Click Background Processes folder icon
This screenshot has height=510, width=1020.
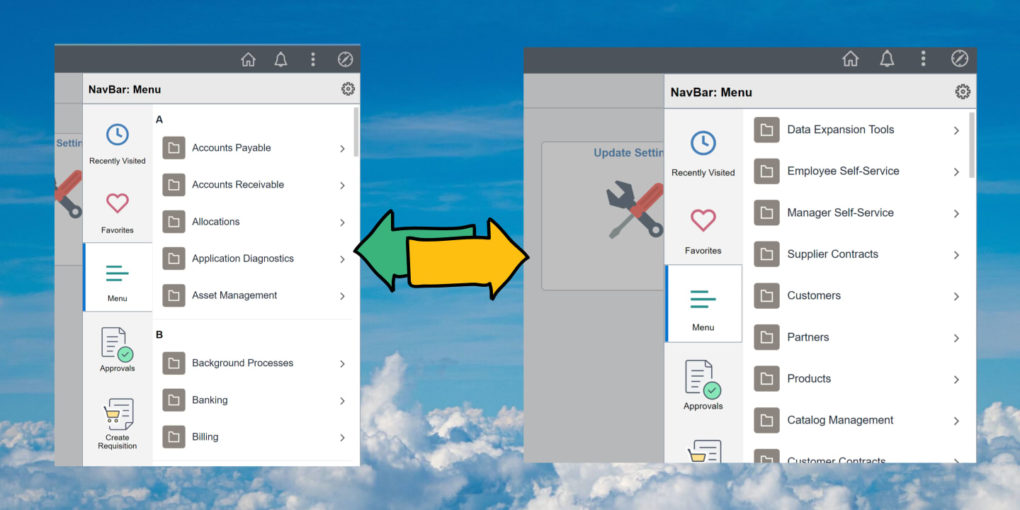tap(174, 363)
